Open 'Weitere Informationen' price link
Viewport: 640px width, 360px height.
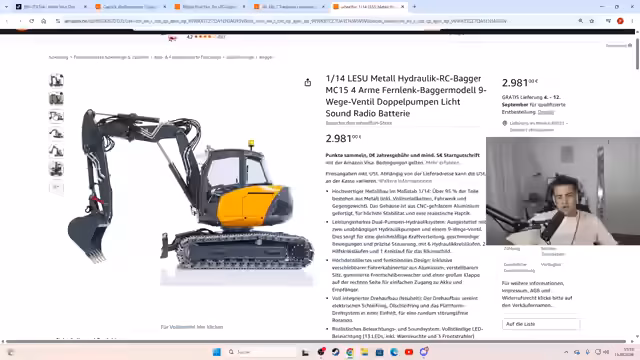[x=405, y=181]
